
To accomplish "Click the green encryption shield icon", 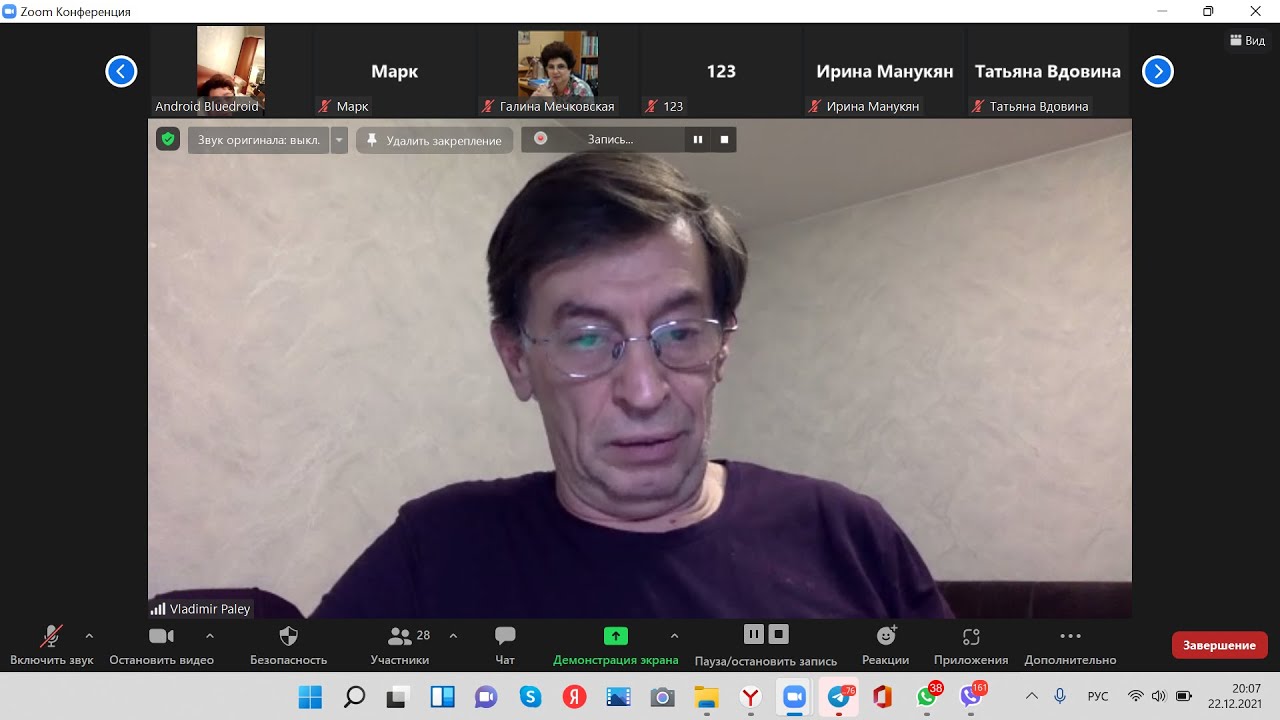I will click(168, 139).
